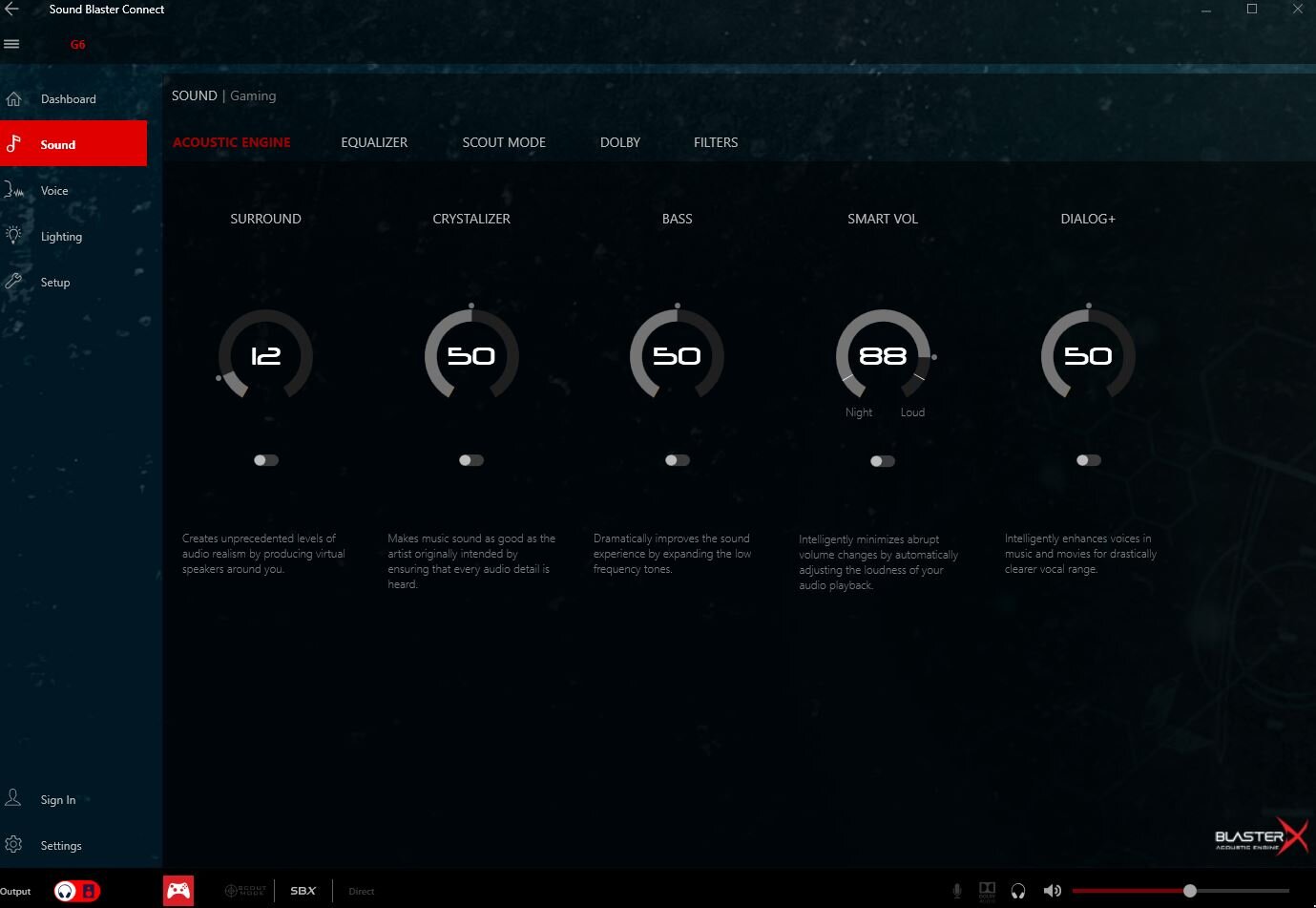Click the CRYSTALIZER heading
This screenshot has height=908, width=1316.
point(471,219)
